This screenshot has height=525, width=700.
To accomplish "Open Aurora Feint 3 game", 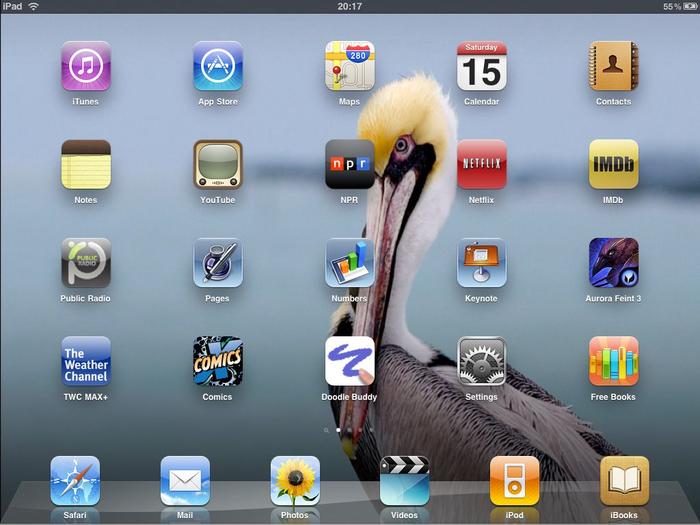I will (613, 262).
